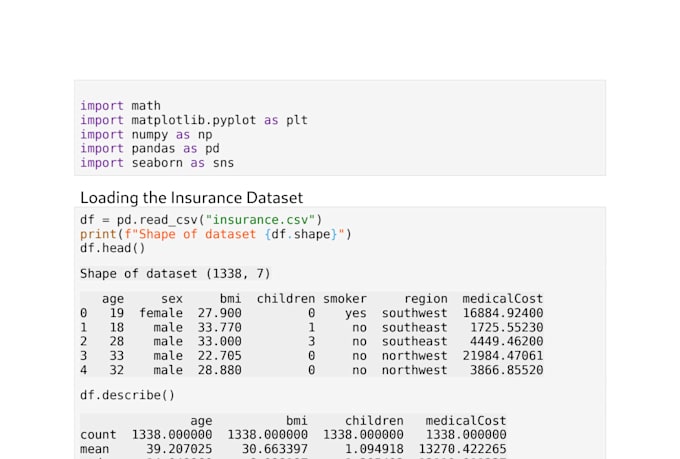Click the 'female' cell in row 0
The image size is (680, 459).
click(x=161, y=313)
